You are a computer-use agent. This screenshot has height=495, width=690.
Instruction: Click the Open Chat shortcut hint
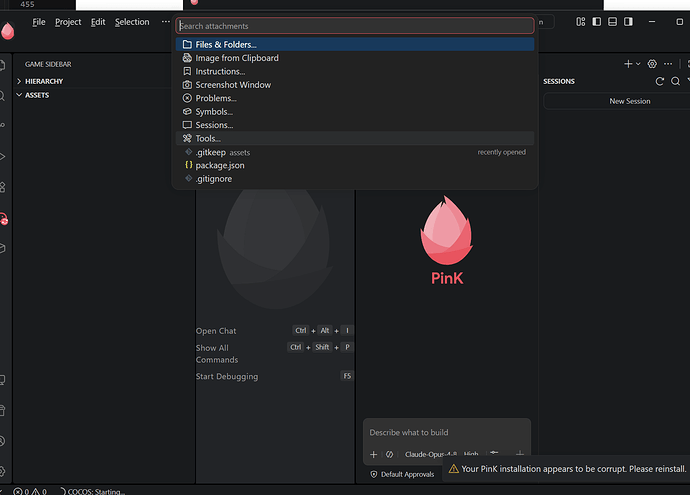pos(216,331)
